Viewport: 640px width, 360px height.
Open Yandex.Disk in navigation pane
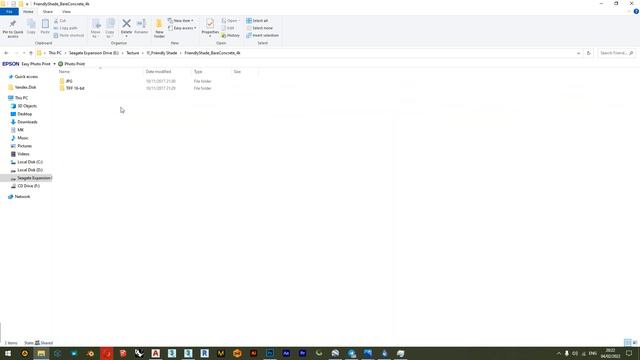25,87
